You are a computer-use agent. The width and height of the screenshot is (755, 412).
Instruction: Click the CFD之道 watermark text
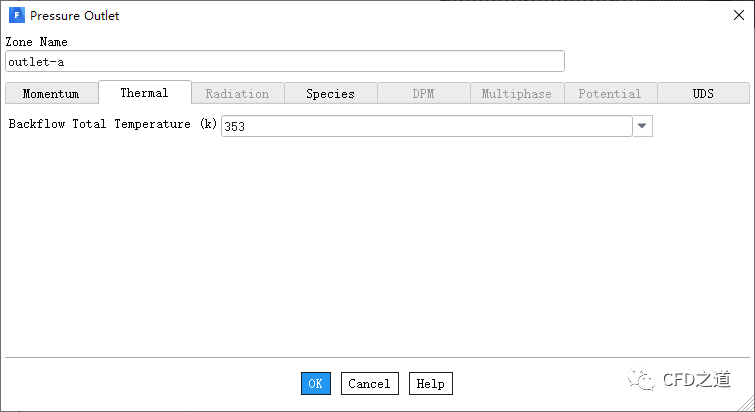[x=696, y=380]
